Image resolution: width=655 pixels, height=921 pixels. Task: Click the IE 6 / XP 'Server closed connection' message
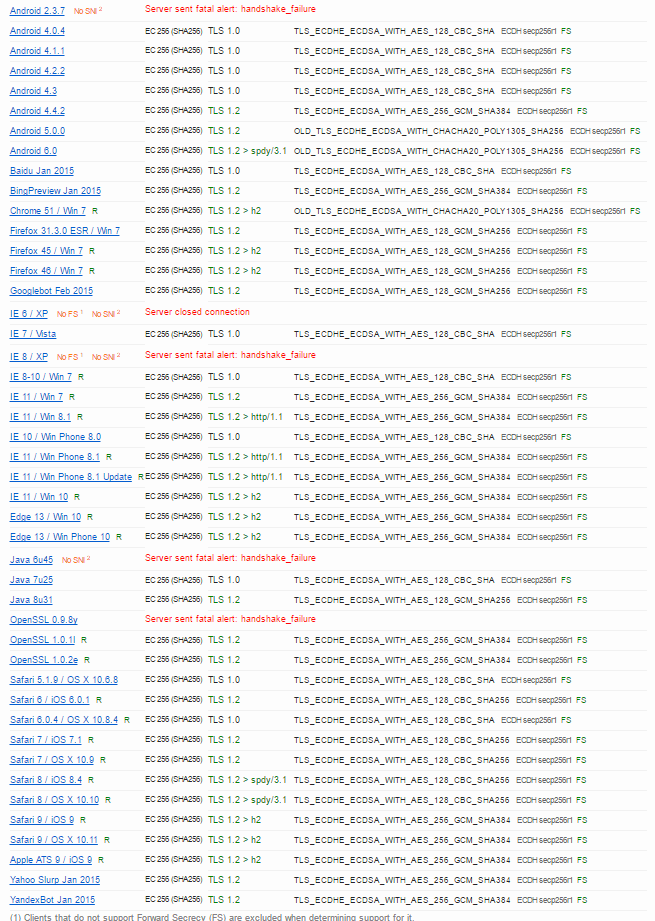[197, 312]
